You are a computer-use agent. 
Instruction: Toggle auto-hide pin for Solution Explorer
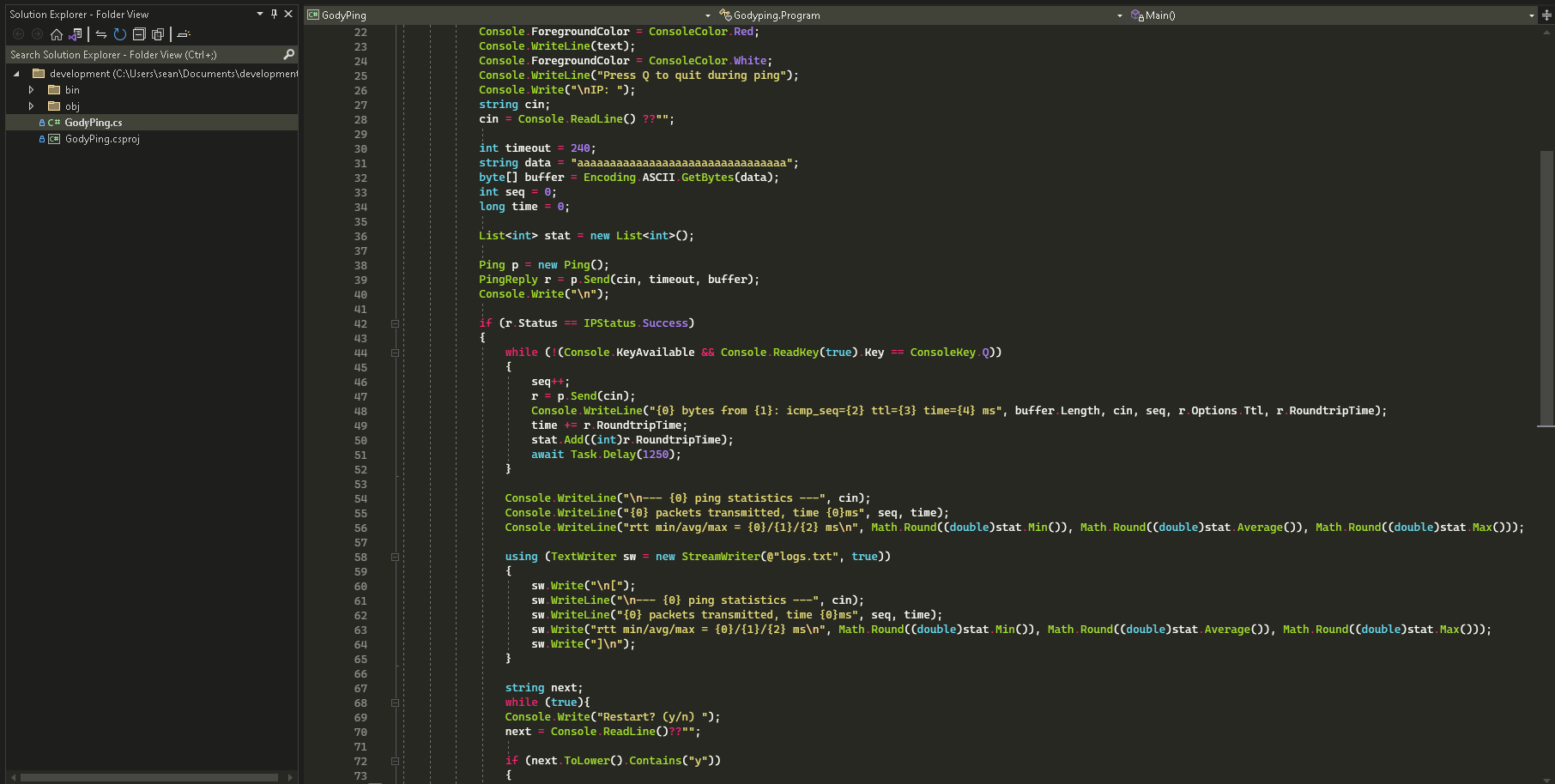(274, 15)
